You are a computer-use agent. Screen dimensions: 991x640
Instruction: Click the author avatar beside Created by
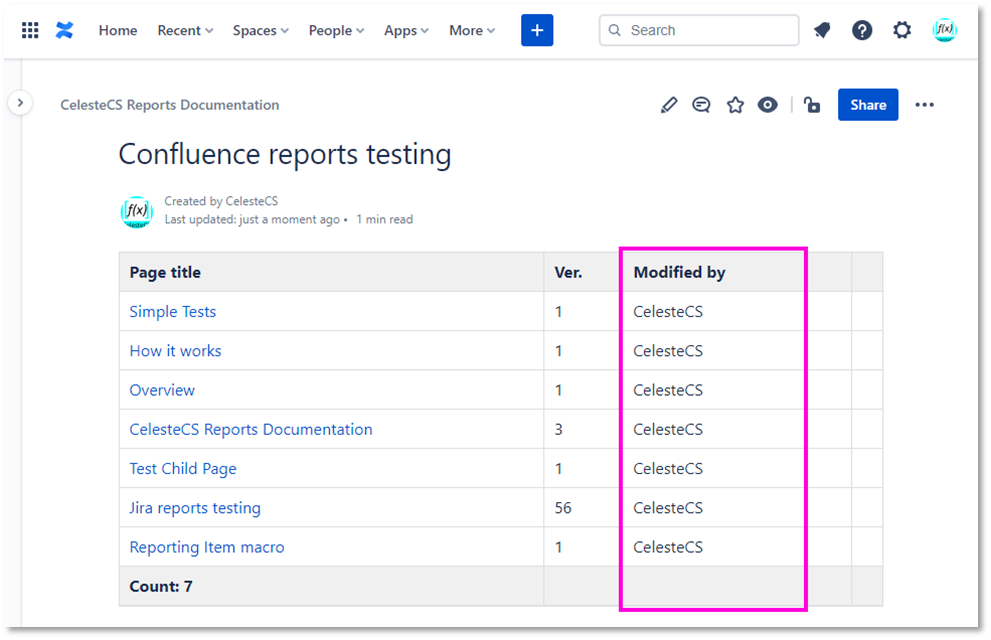(x=137, y=212)
